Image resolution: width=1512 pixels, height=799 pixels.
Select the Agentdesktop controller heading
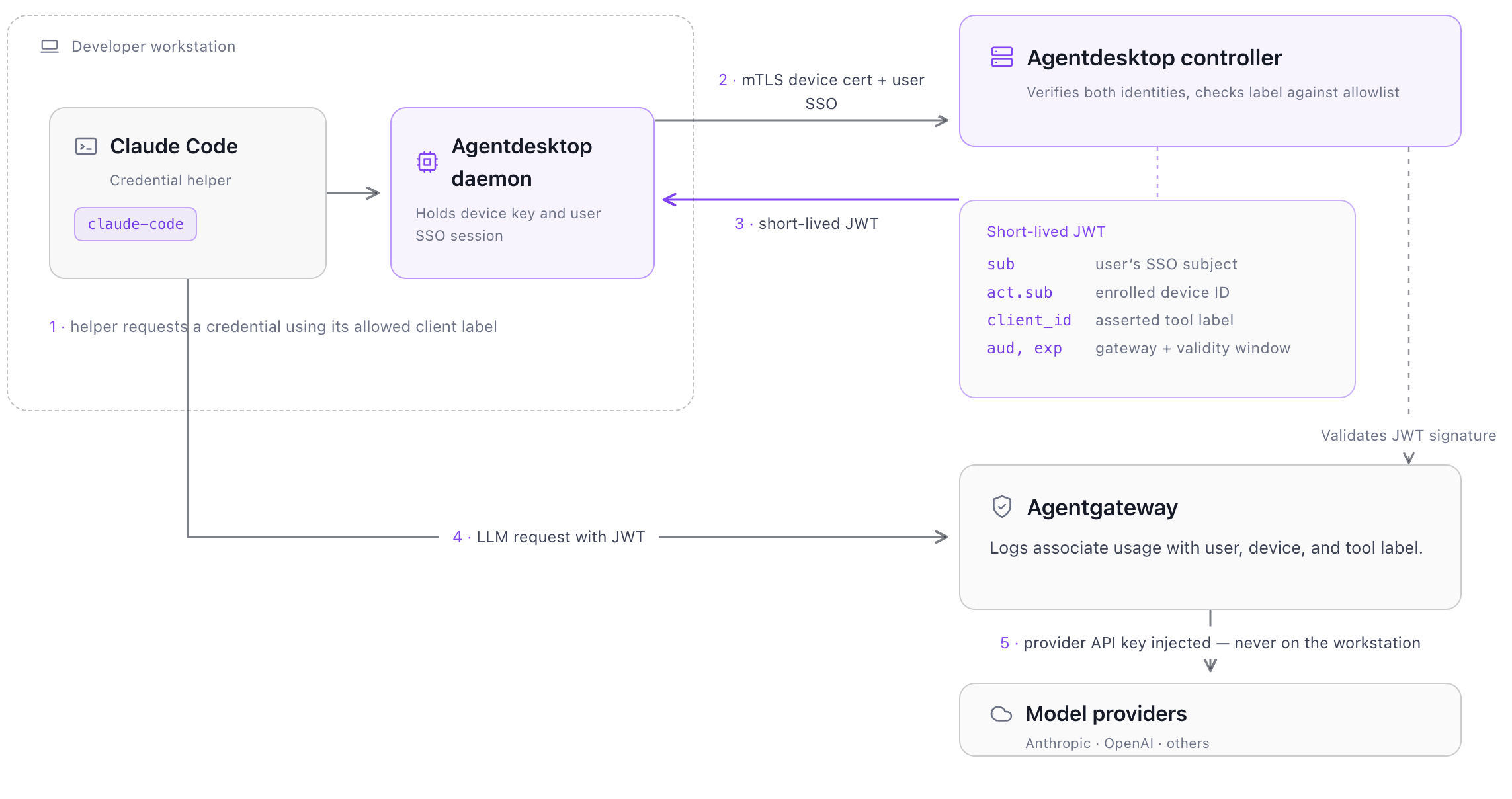1154,58
